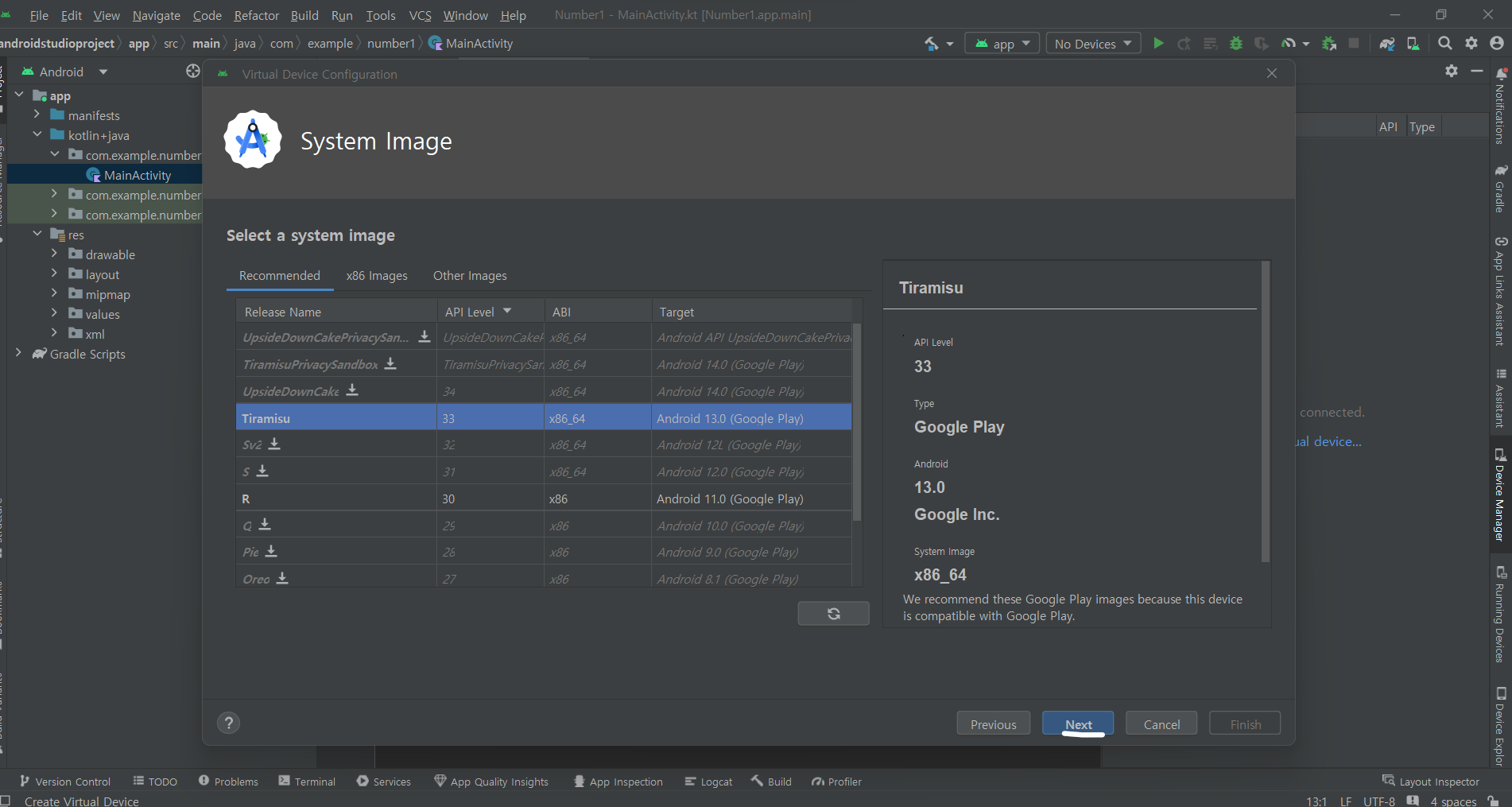
Task: Open the Gradle tool window
Action: click(1501, 188)
